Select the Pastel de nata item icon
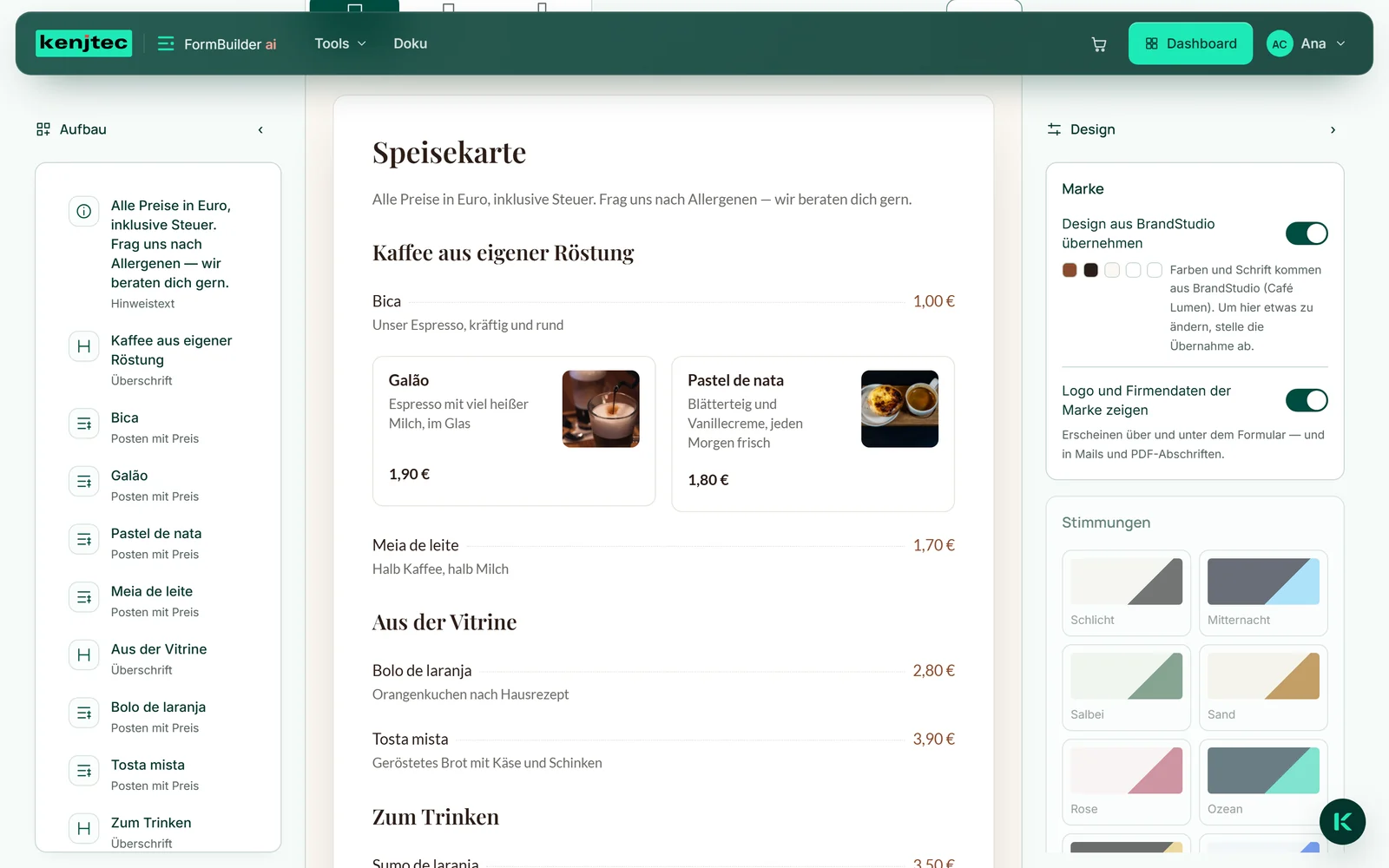Image resolution: width=1389 pixels, height=868 pixels. pos(84,539)
